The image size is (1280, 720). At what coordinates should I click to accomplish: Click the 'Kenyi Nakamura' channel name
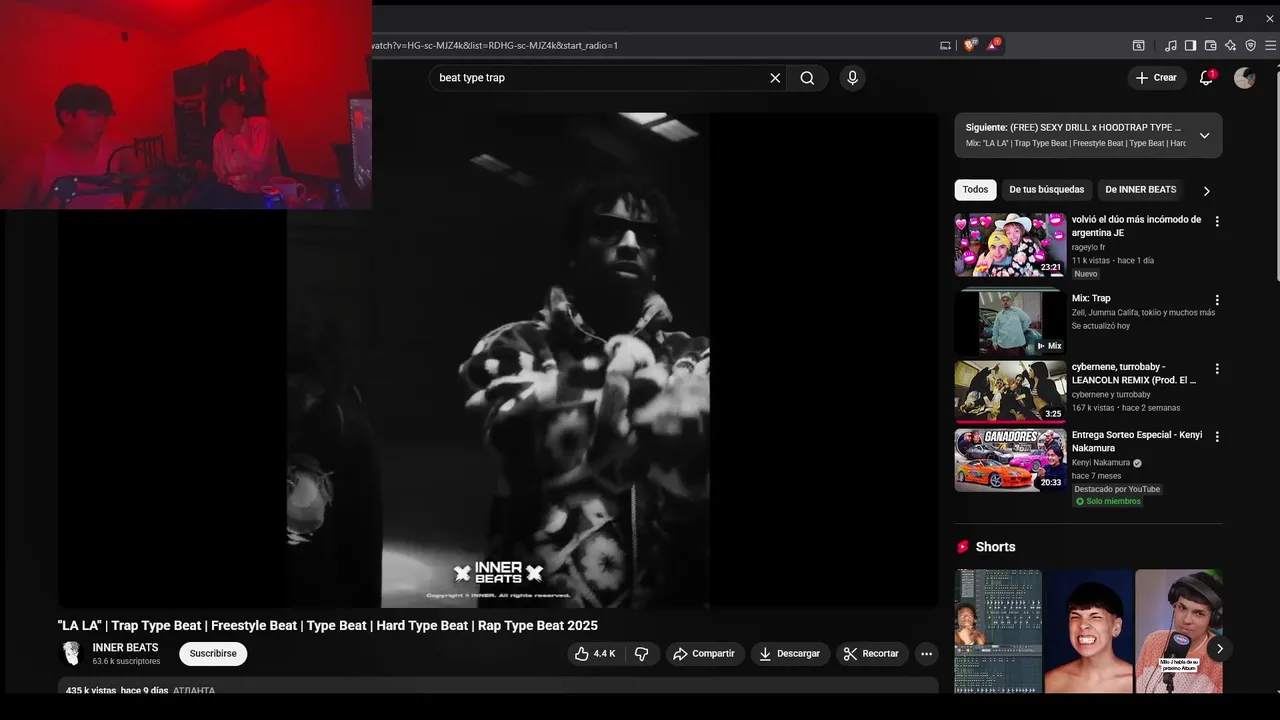point(1100,463)
